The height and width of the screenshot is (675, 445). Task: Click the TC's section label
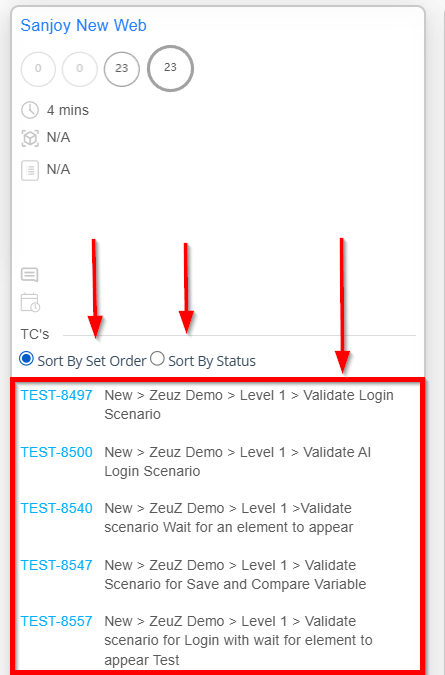pos(35,334)
